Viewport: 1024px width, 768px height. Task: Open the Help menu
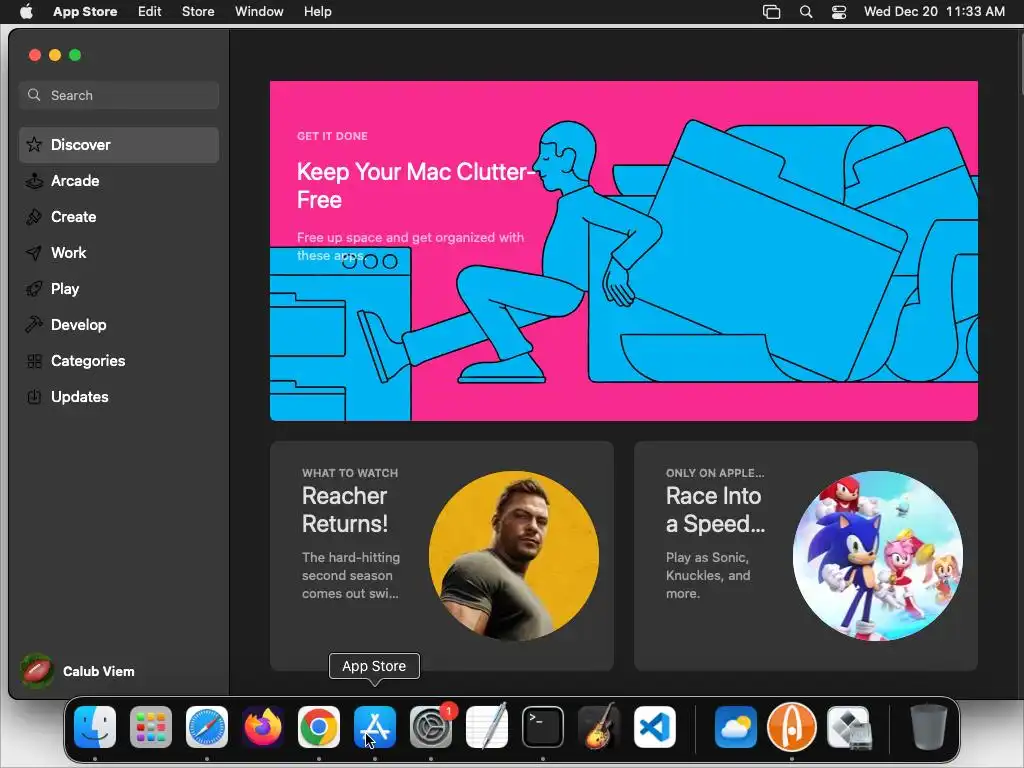[317, 12]
